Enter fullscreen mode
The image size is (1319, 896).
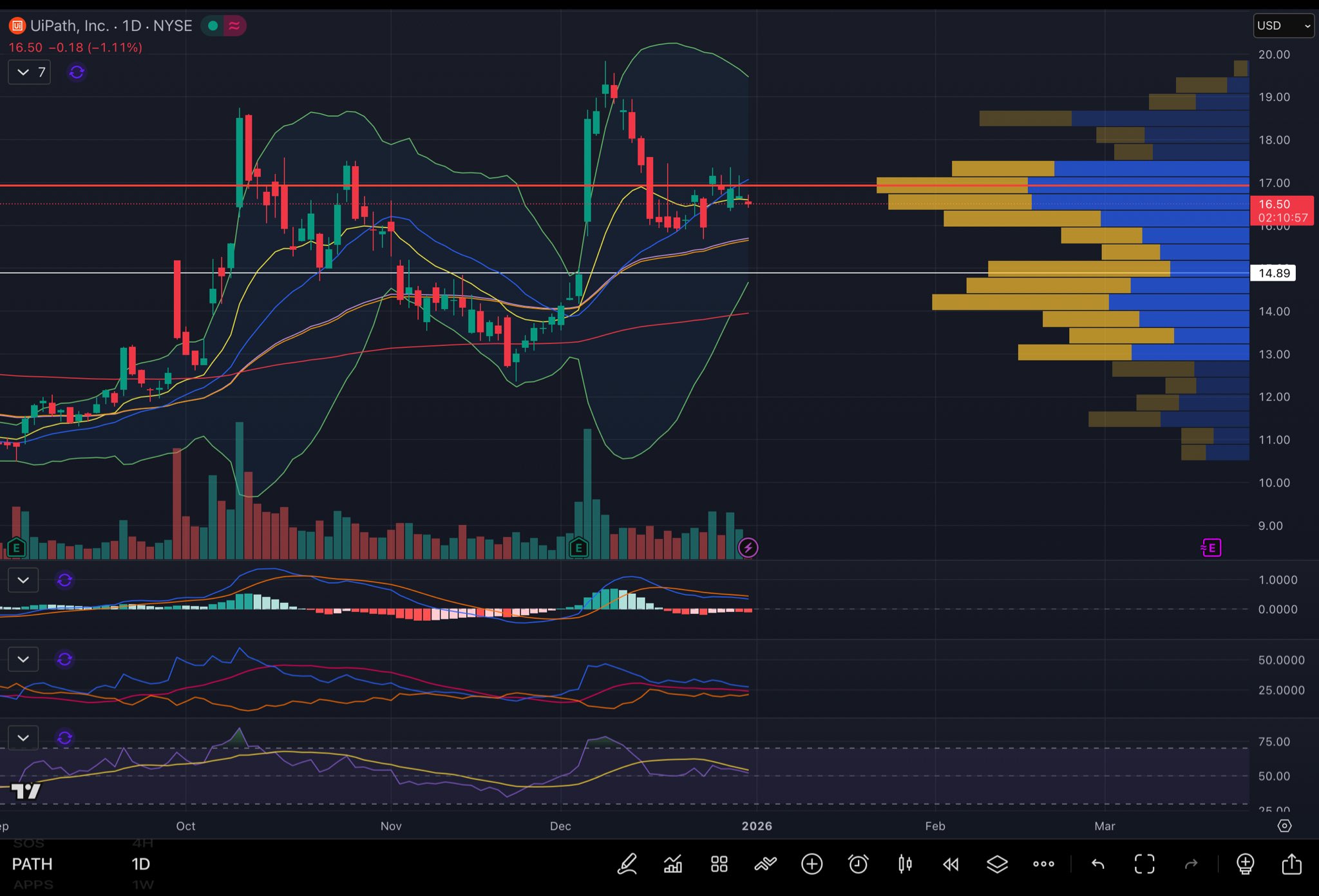(1144, 864)
